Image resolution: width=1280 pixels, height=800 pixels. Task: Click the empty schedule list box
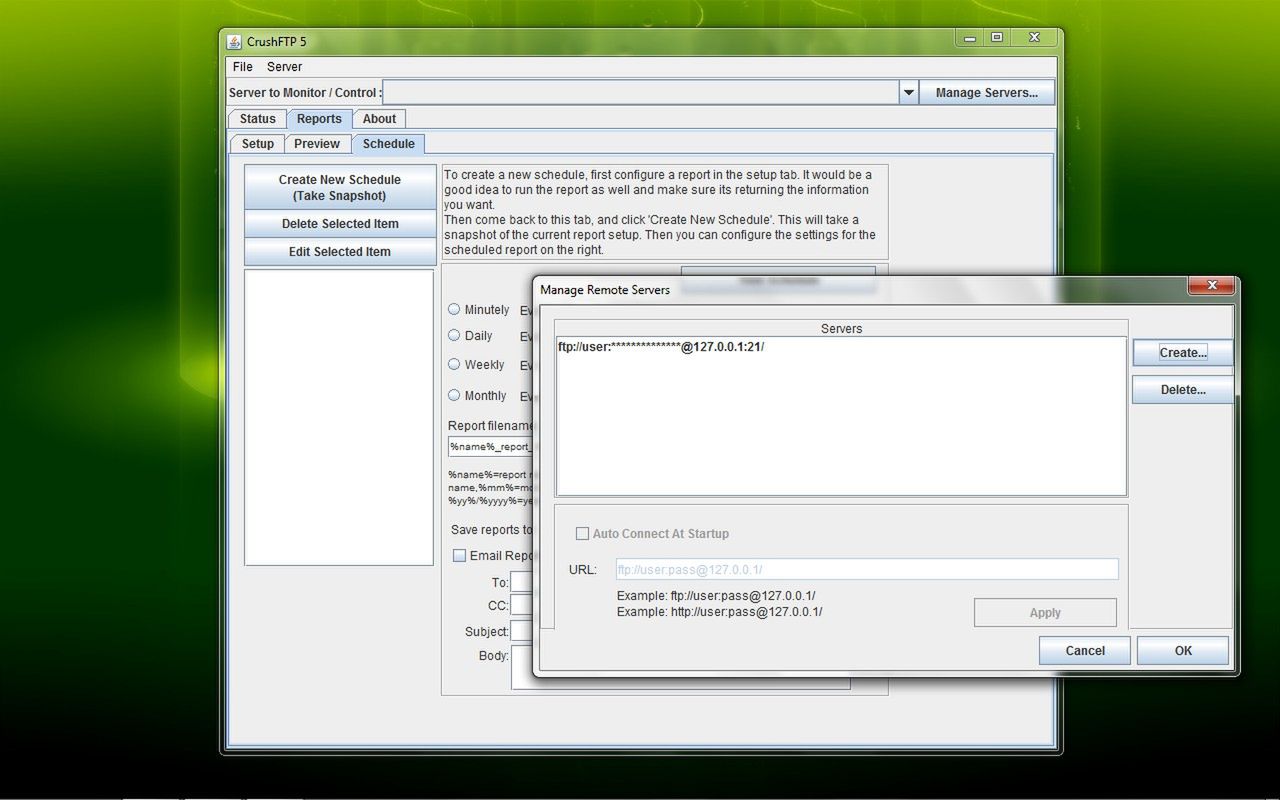point(339,417)
